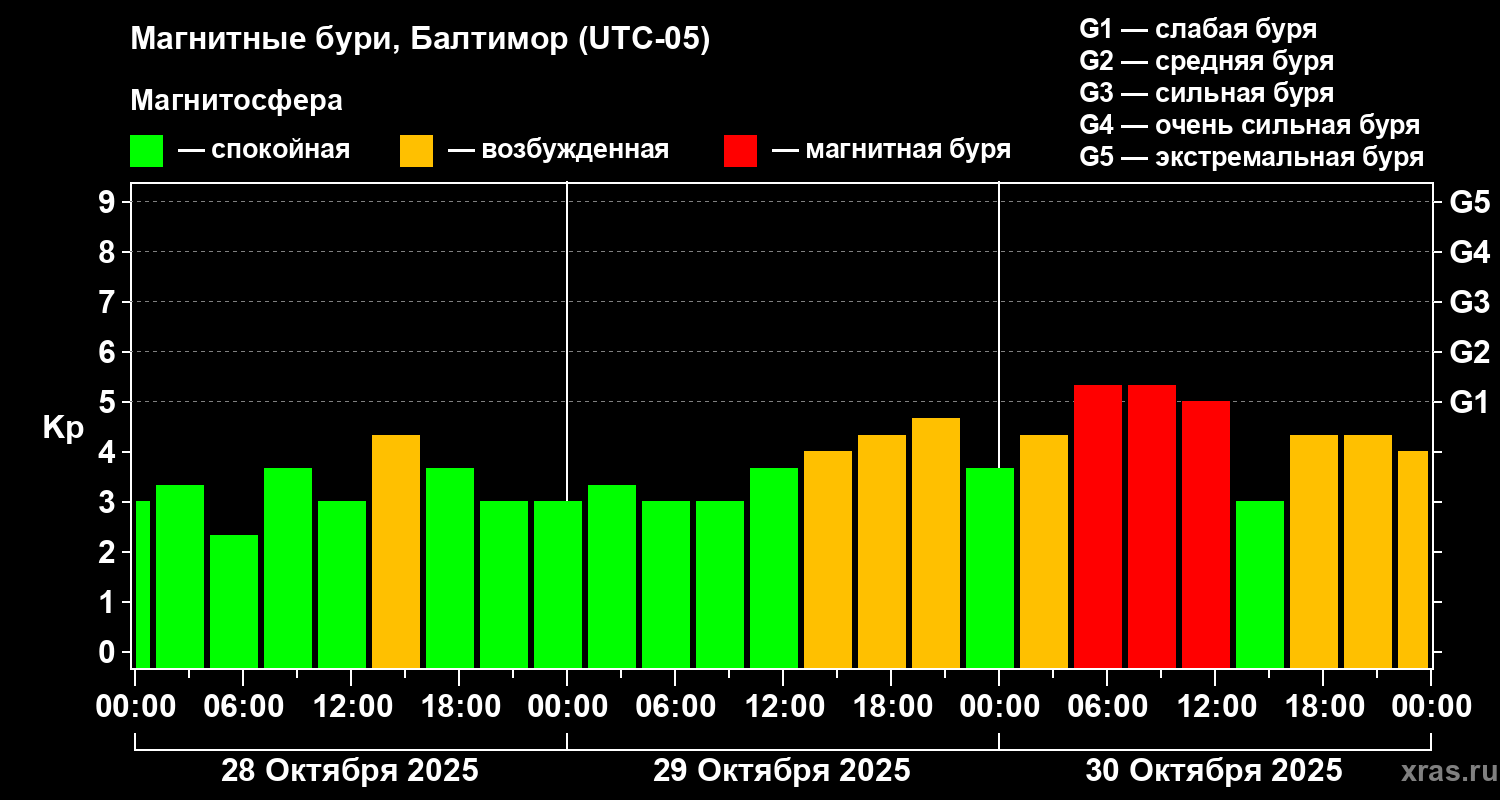Click the green bar after the red bars
This screenshot has height=800, width=1500.
click(1260, 584)
